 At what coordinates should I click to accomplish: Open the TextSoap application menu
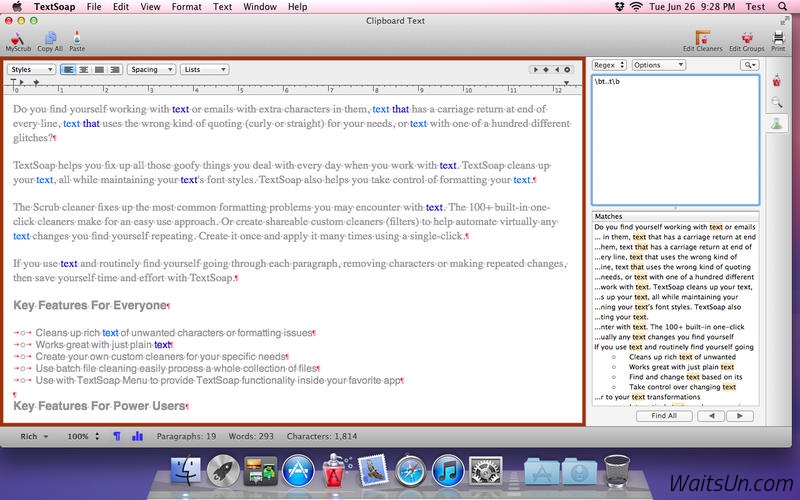(x=54, y=7)
